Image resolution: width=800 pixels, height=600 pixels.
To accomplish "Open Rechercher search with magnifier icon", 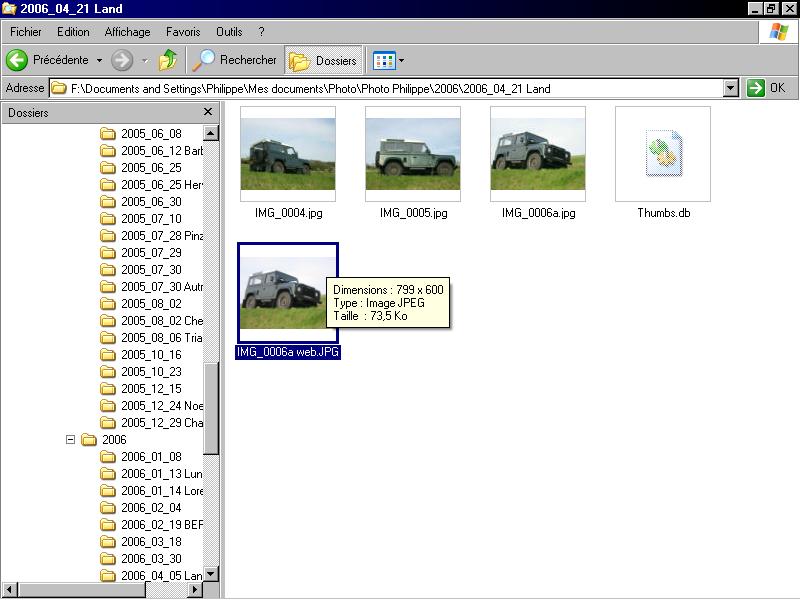I will pos(203,60).
